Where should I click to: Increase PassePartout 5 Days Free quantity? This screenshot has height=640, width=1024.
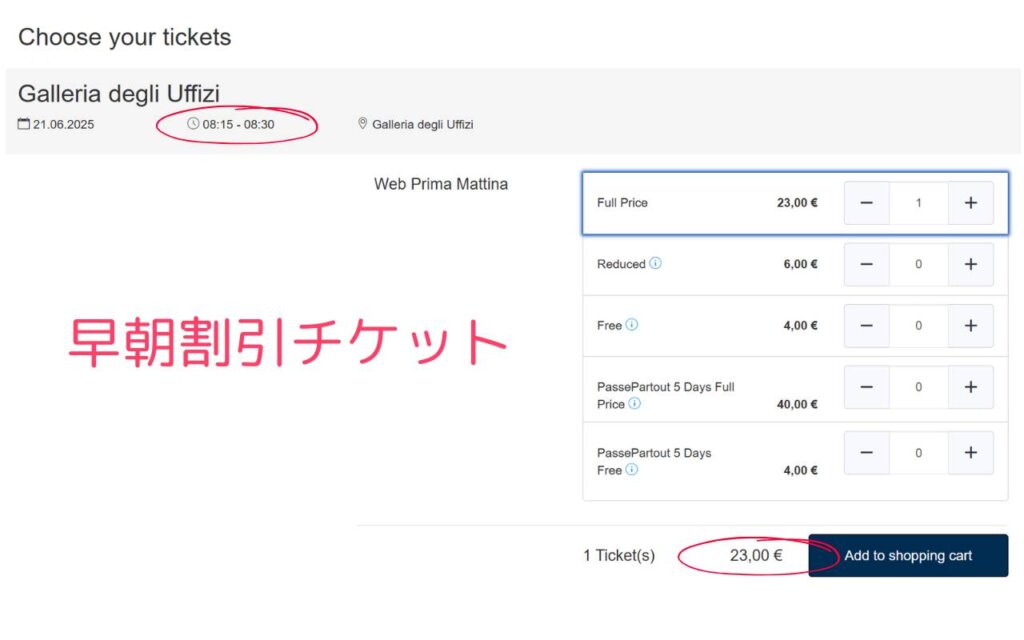pyautogui.click(x=970, y=453)
